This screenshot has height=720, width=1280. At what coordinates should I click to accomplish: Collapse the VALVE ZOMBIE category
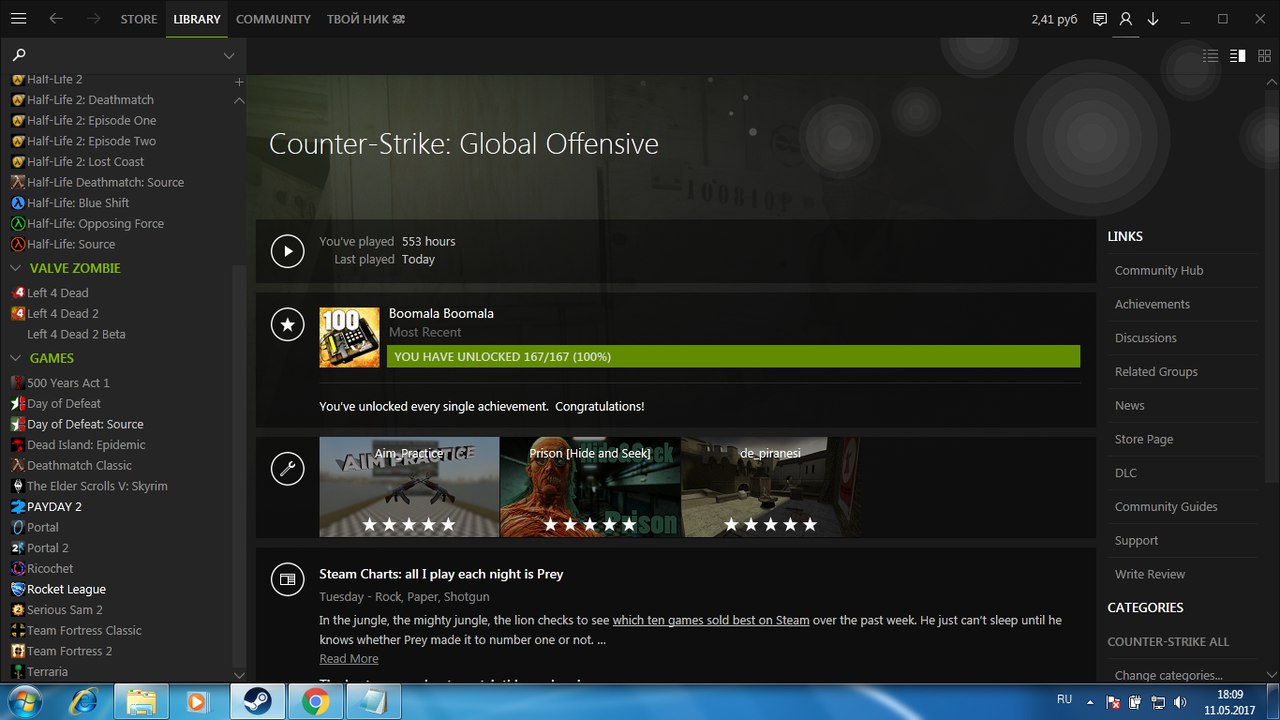pos(16,268)
